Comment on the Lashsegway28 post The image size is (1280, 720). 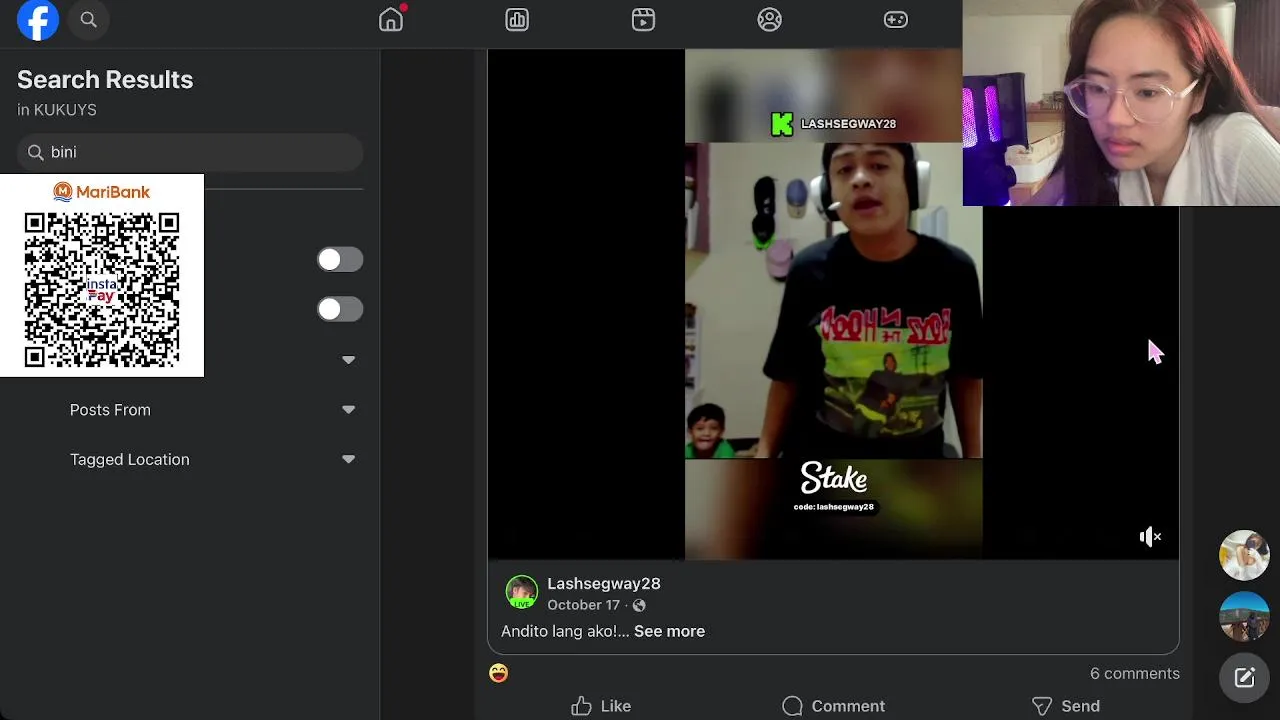coord(834,706)
